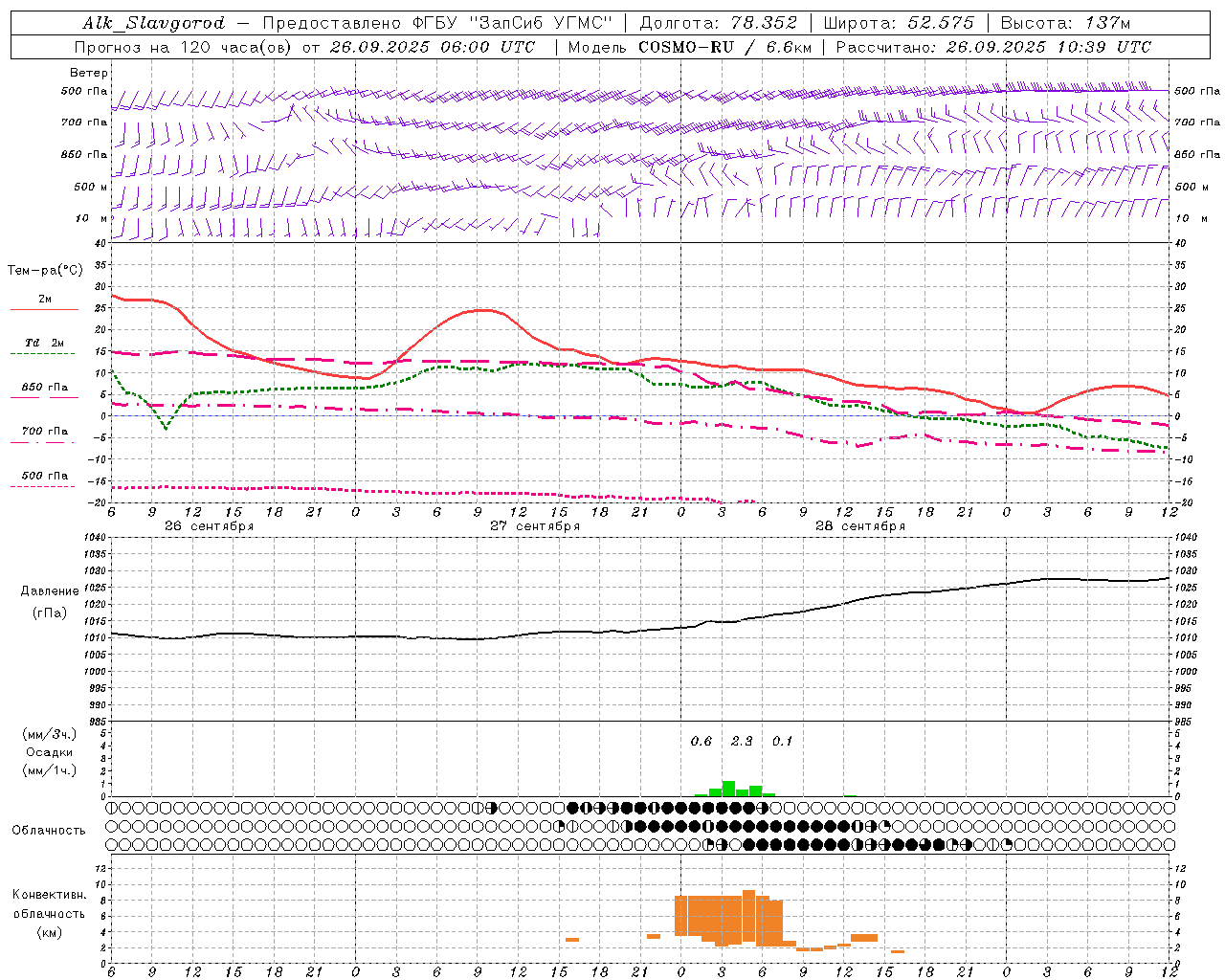Click the 'Высота: 137м' elevation label
Viewport: 1225px width, 980px height.
(x=1064, y=23)
